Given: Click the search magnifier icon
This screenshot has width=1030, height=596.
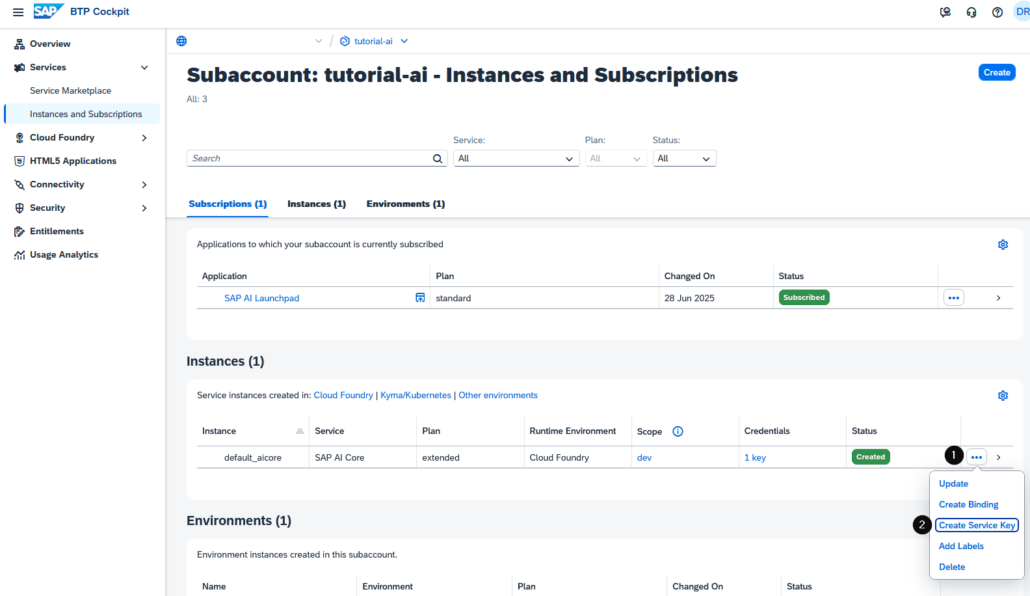Looking at the screenshot, I should coord(437,158).
